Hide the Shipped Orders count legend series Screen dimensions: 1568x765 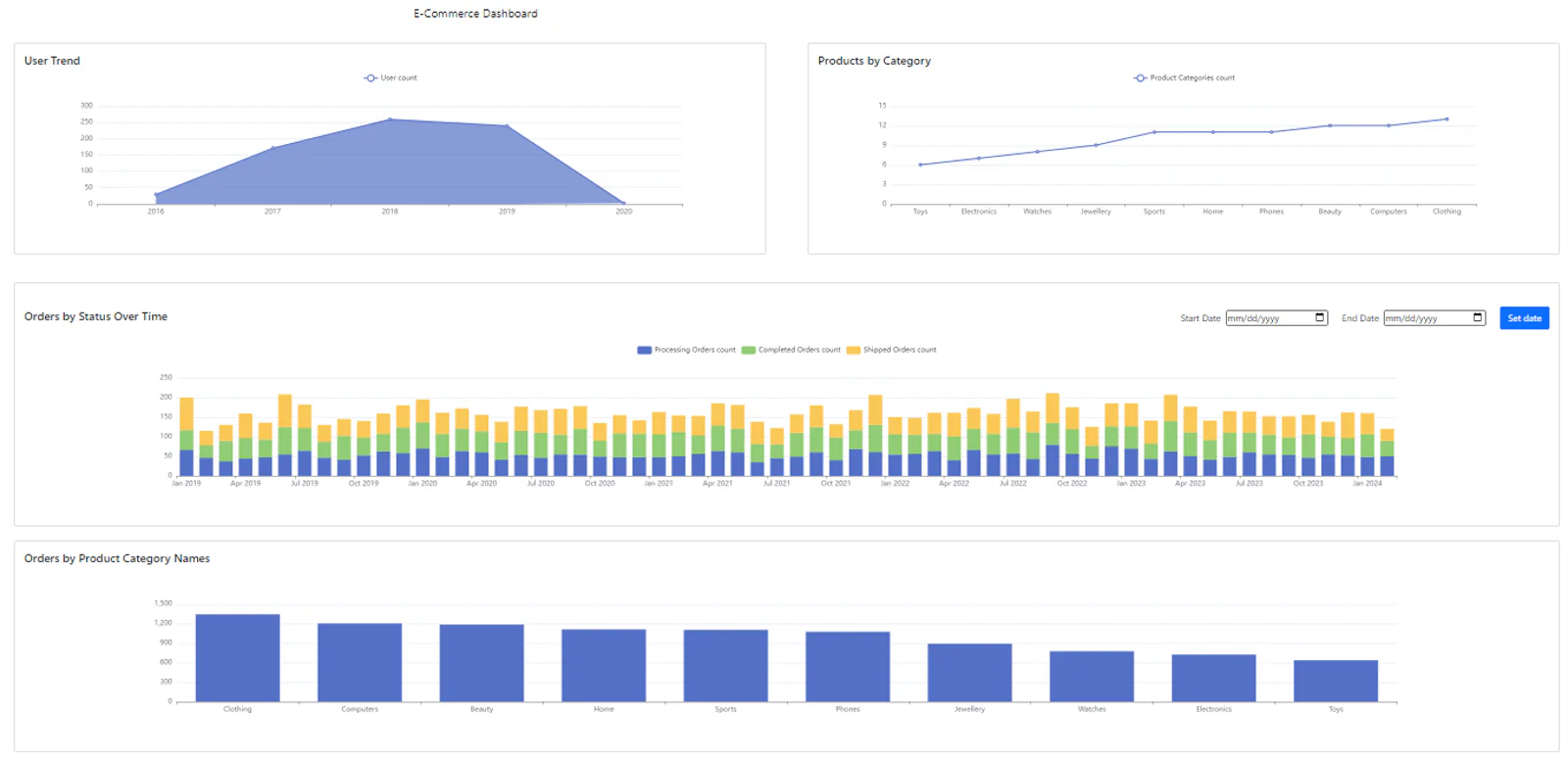coord(892,350)
